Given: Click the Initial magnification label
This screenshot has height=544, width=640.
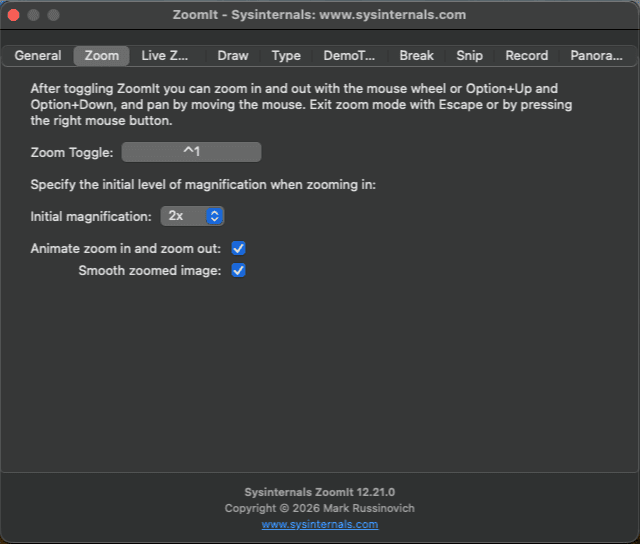Looking at the screenshot, I should coord(91,216).
